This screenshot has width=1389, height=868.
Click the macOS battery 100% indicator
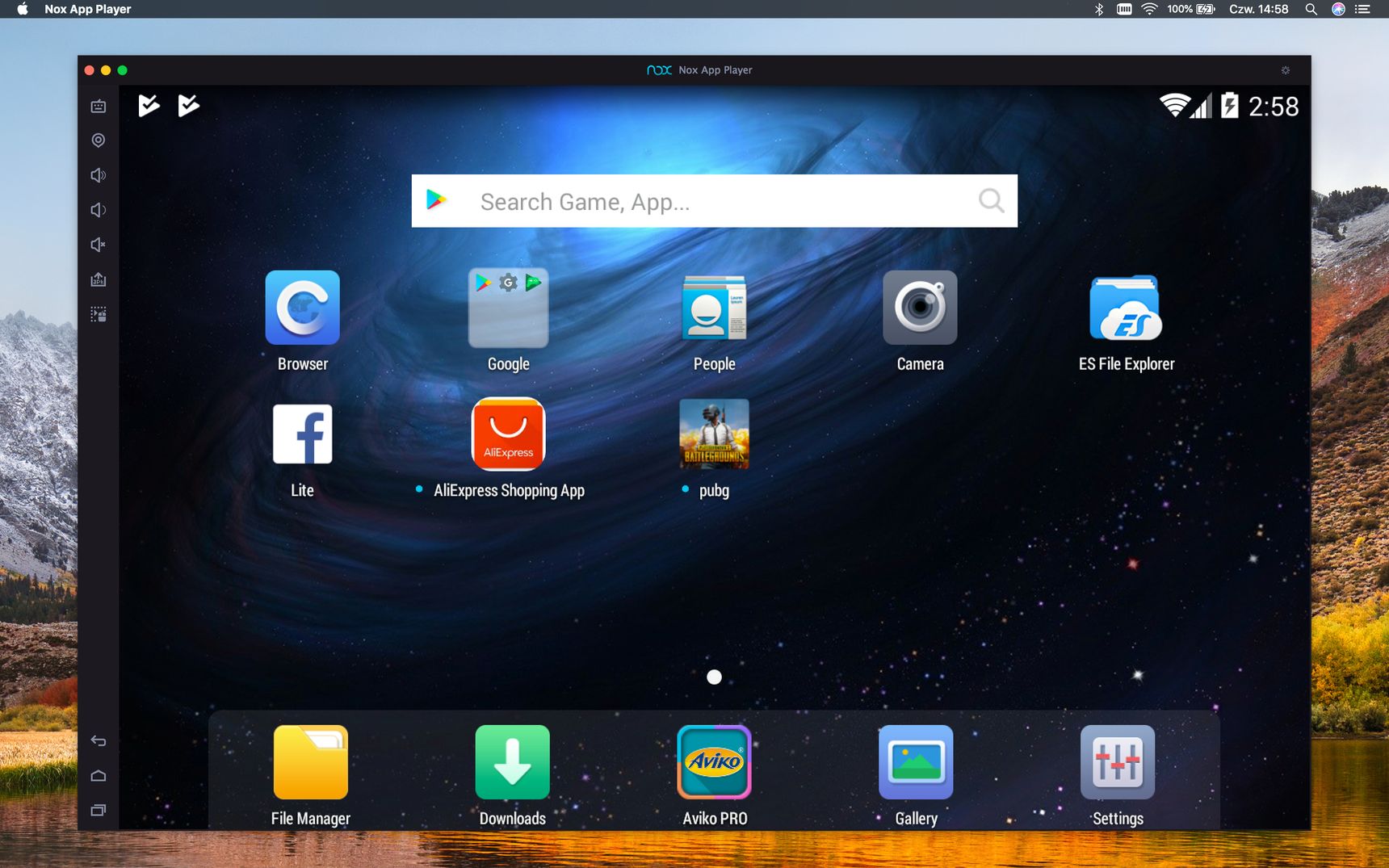point(1190,9)
